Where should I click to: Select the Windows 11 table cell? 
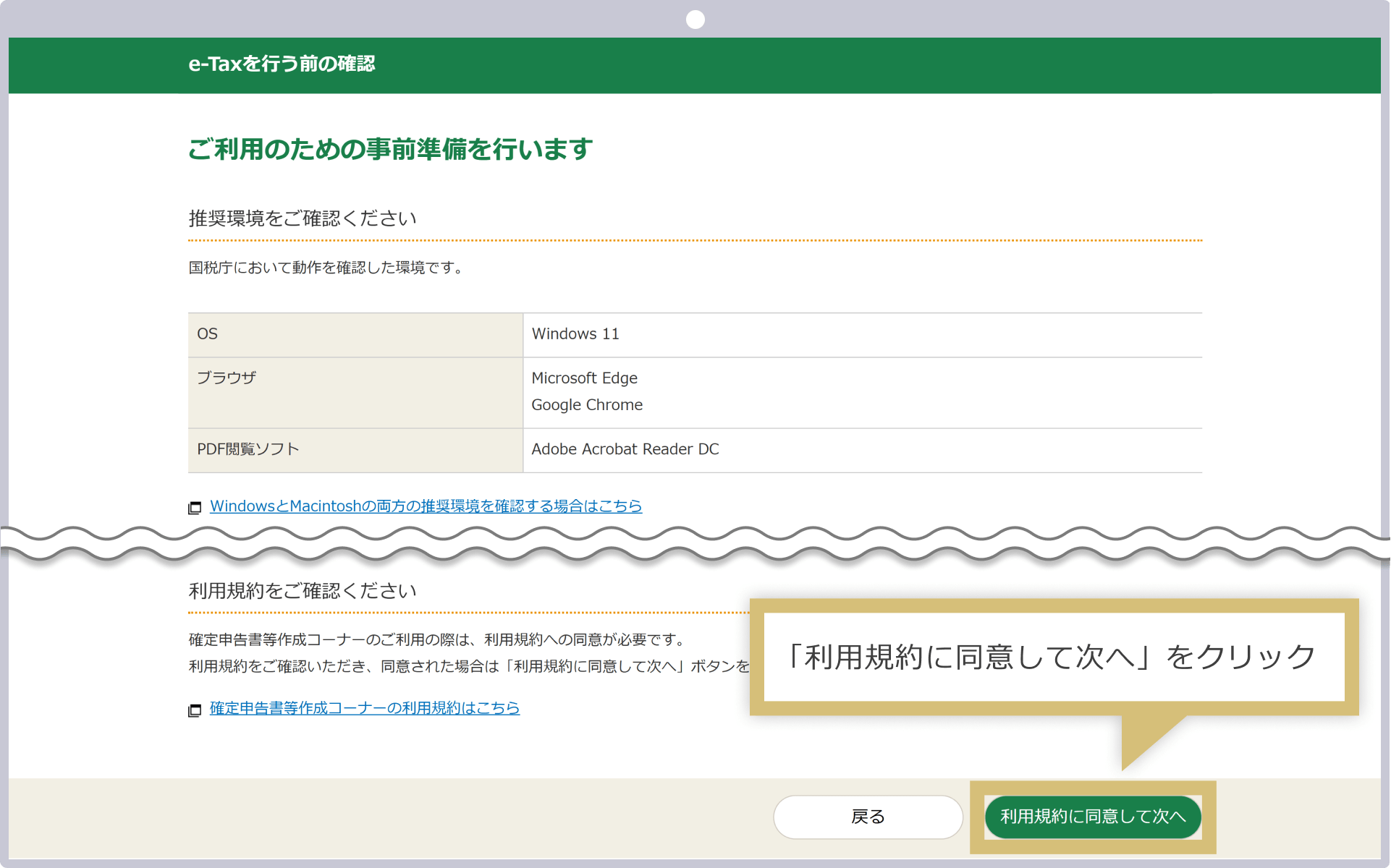point(862,334)
